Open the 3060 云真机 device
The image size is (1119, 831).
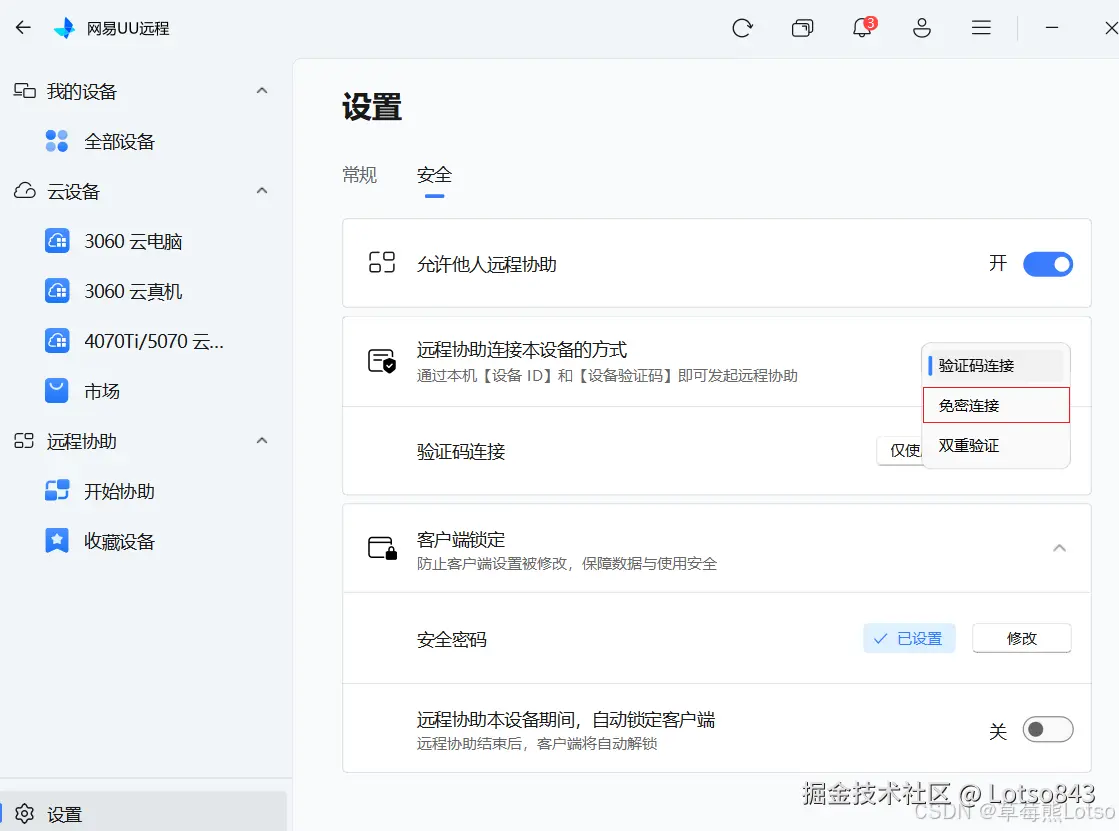(131, 291)
